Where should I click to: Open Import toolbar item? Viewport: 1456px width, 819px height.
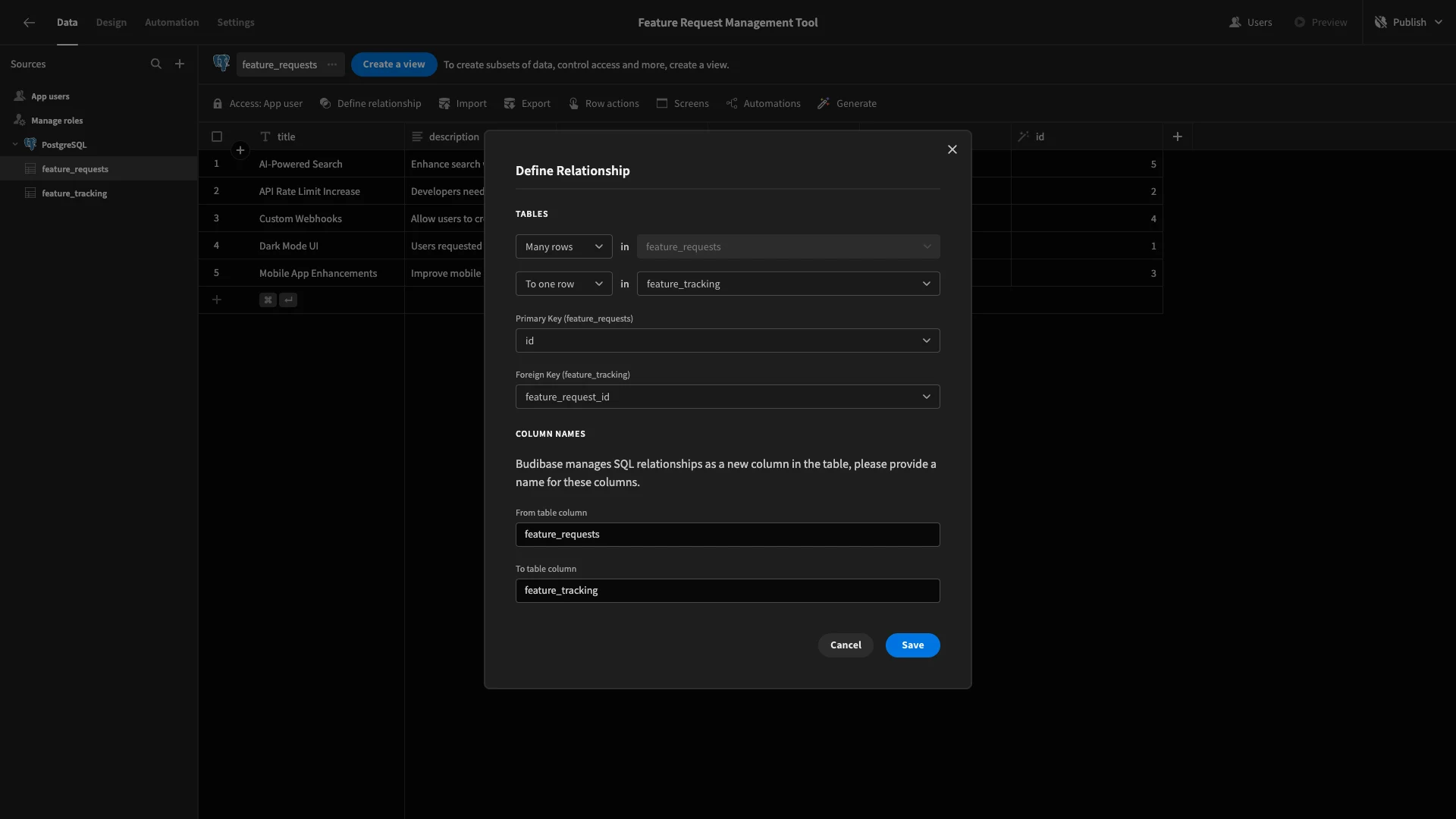[x=463, y=104]
